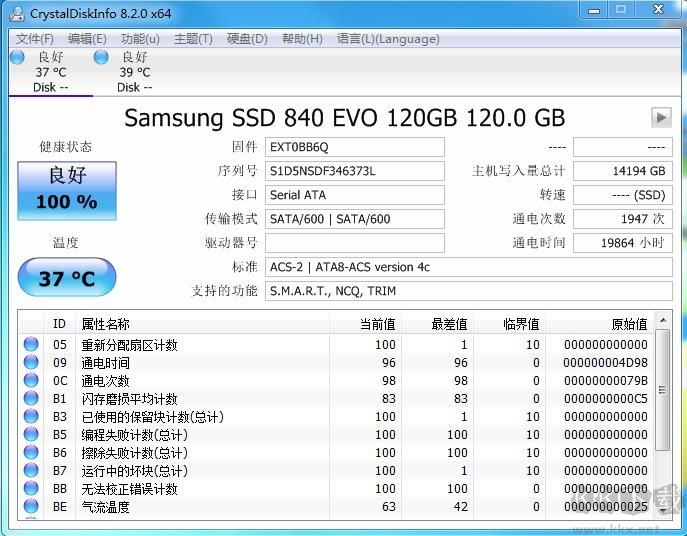
Task: Click status orb for attribute BB
Action: click(31, 488)
